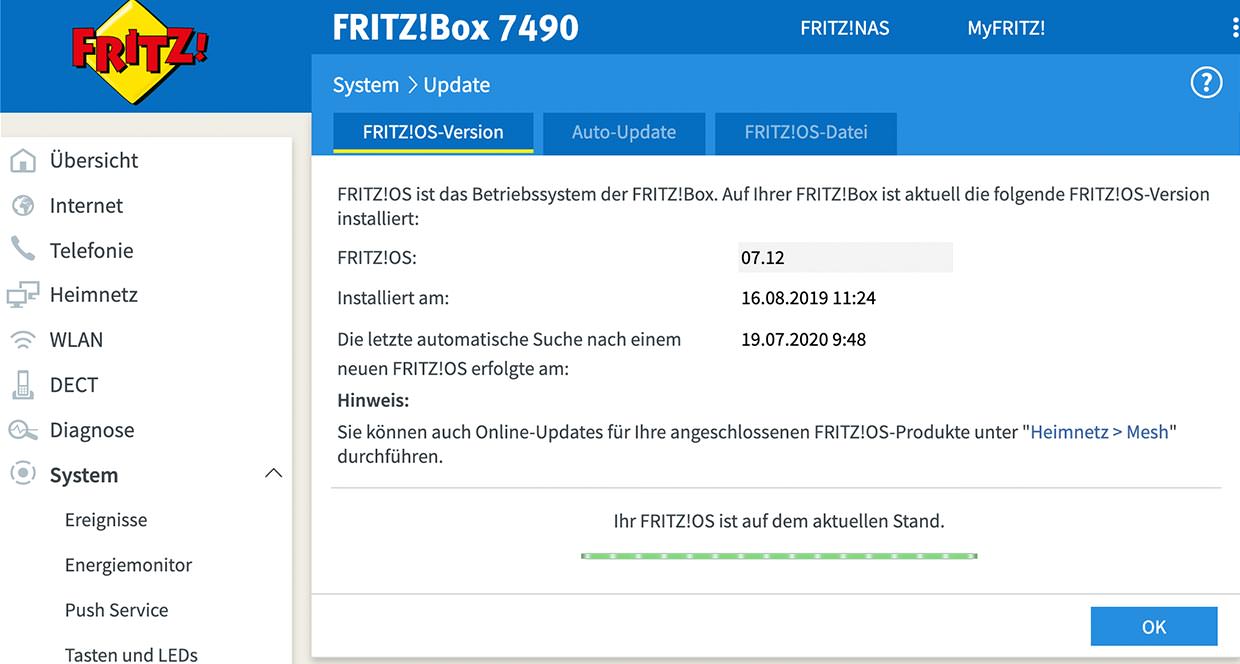The image size is (1240, 664).
Task: Open Telefonie menu in sidebar
Action: [91, 250]
